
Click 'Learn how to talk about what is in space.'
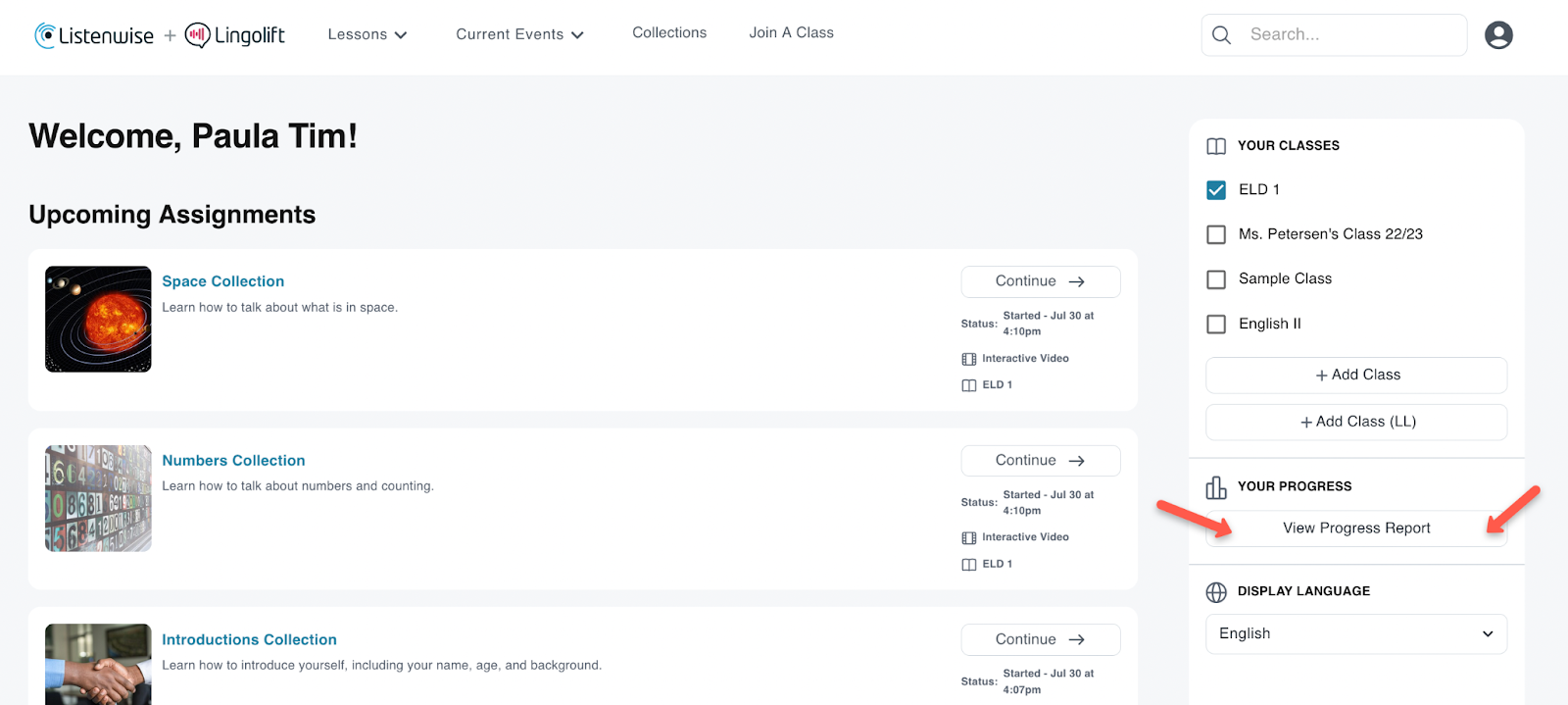tap(279, 307)
